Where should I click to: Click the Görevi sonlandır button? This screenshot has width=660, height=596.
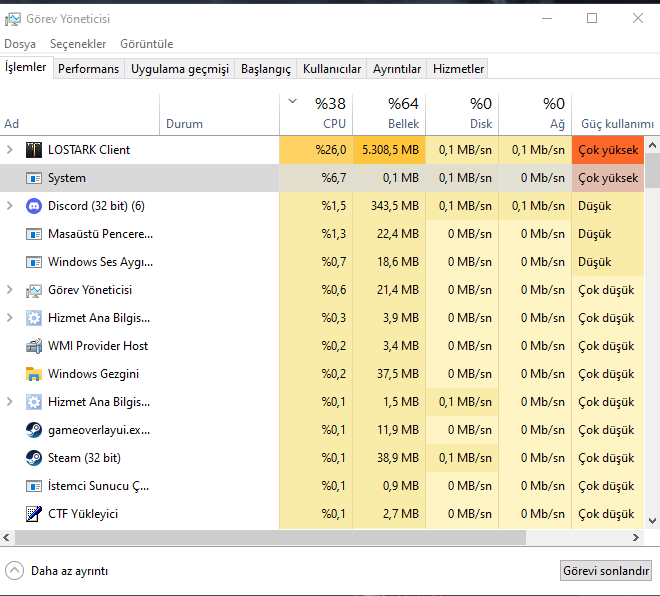click(606, 571)
